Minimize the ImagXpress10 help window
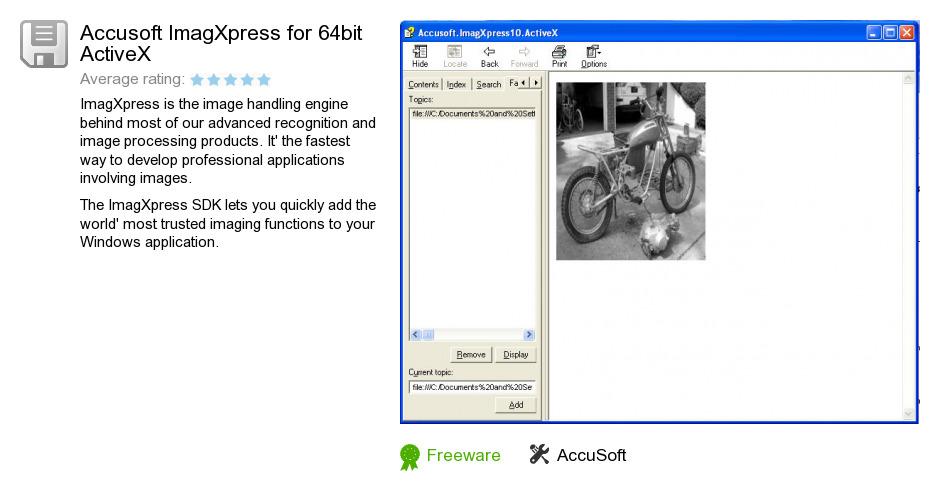The width and height of the screenshot is (940, 501). coord(873,32)
